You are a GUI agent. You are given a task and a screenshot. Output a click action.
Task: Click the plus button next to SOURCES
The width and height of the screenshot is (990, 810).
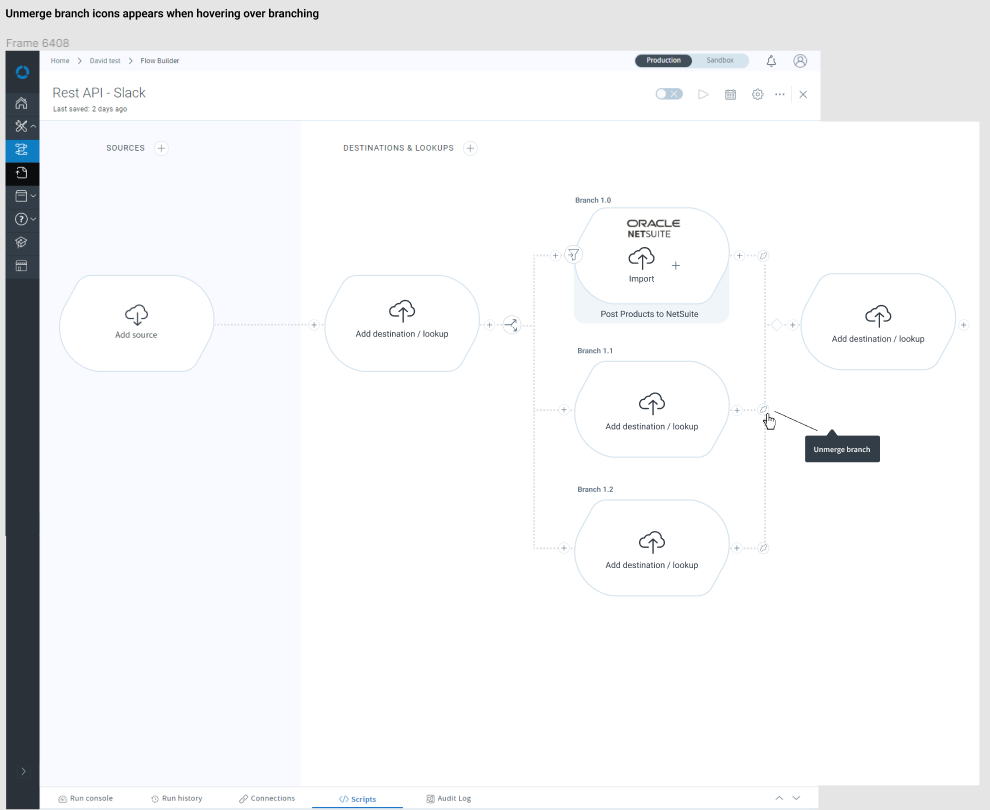[162, 148]
